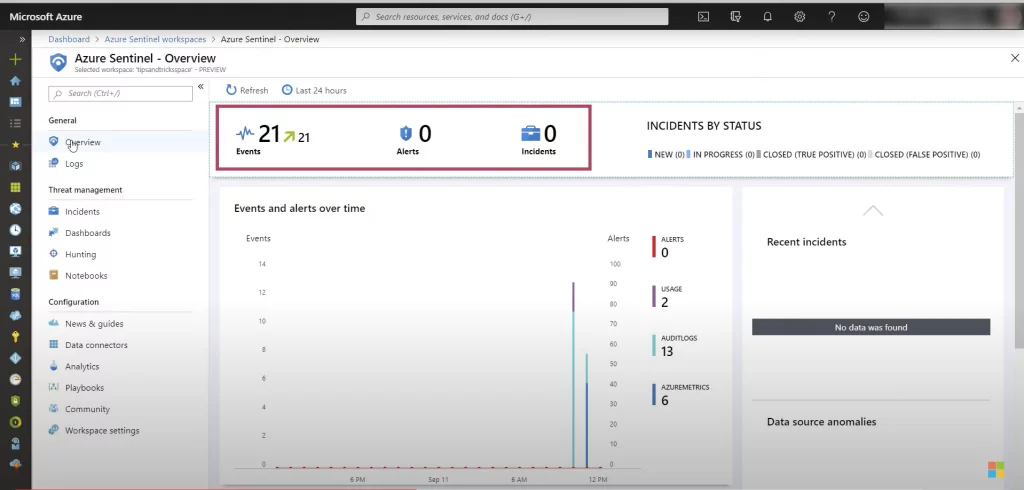Viewport: 1024px width, 490px height.
Task: Click the Azure Sentinel workspaces breadcrumb
Action: click(155, 39)
